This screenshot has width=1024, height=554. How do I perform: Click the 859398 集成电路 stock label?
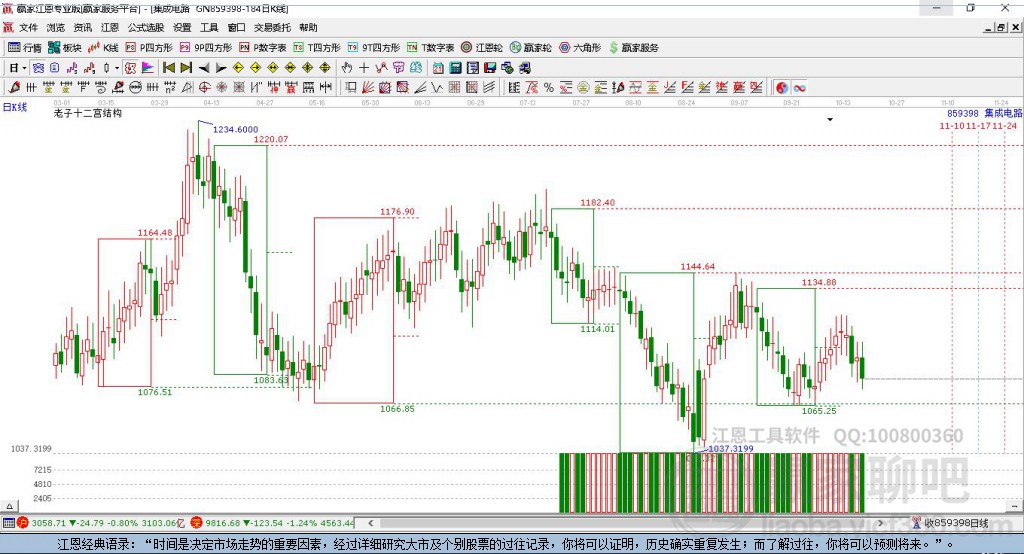click(985, 113)
